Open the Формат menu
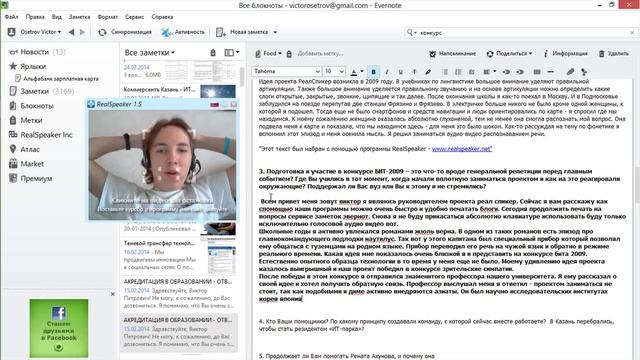This screenshot has width=640, height=360. (108, 17)
